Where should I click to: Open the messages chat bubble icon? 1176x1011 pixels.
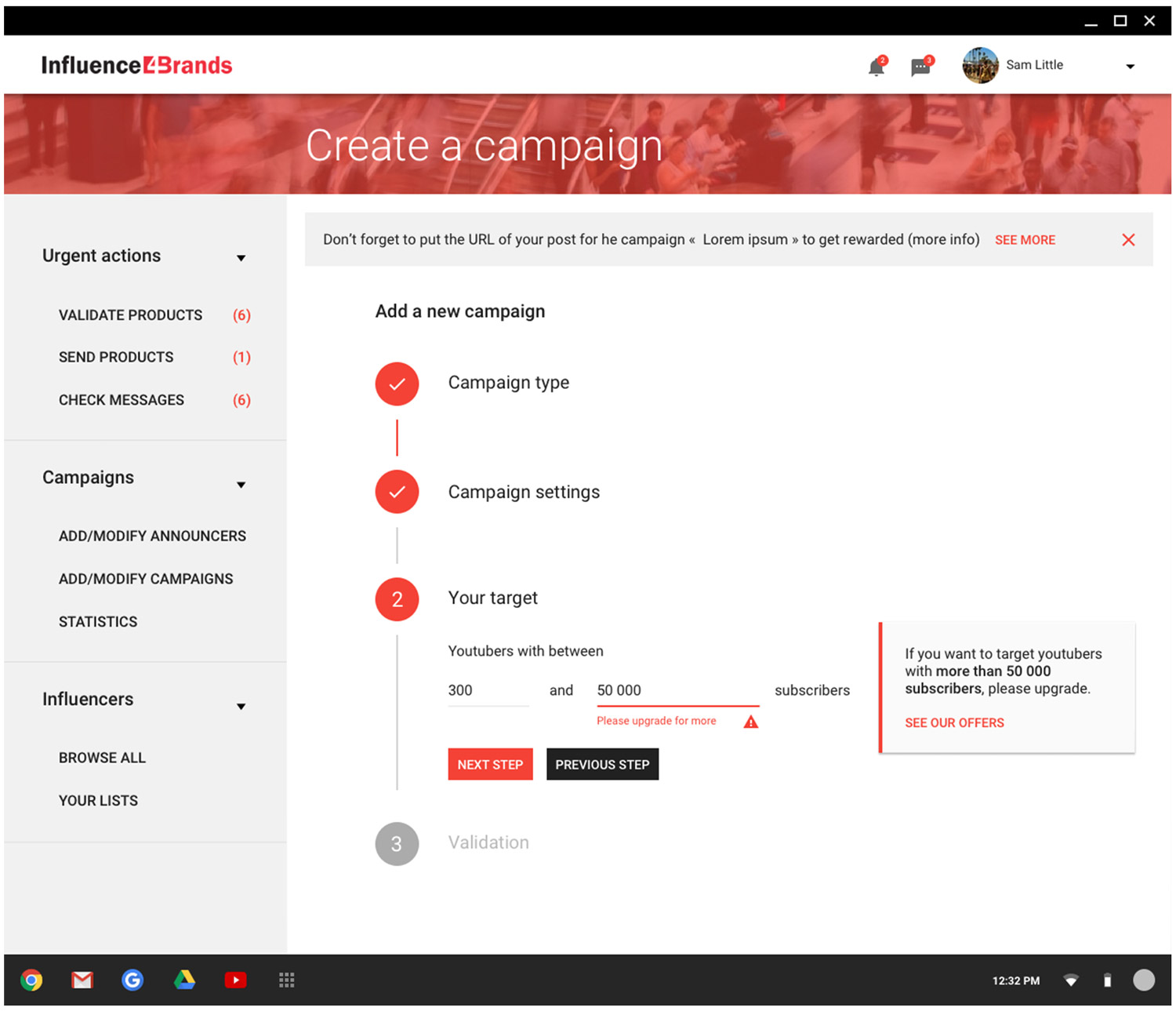[921, 67]
